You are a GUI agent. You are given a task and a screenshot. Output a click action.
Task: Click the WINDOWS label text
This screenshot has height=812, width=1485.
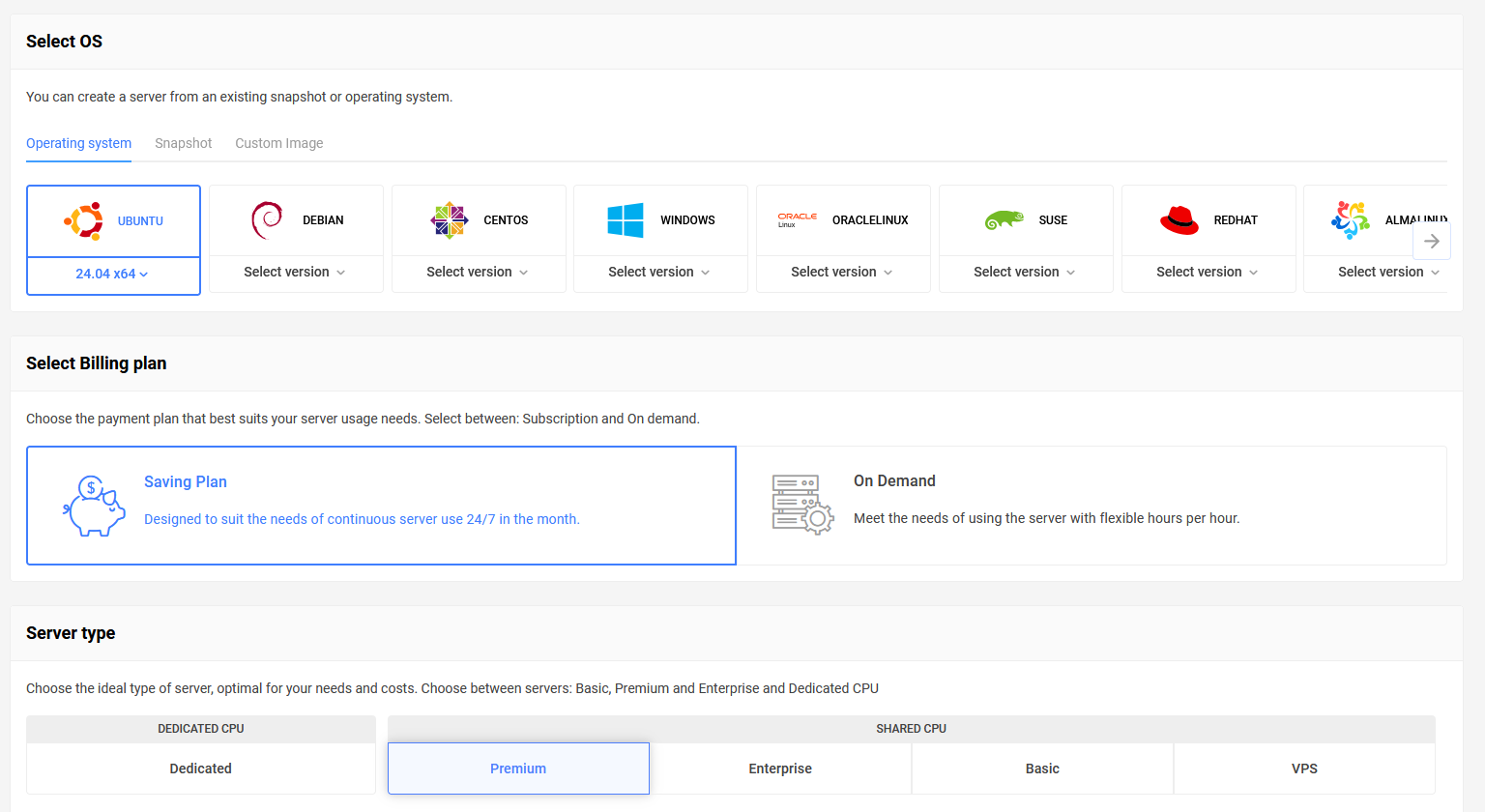pos(687,220)
